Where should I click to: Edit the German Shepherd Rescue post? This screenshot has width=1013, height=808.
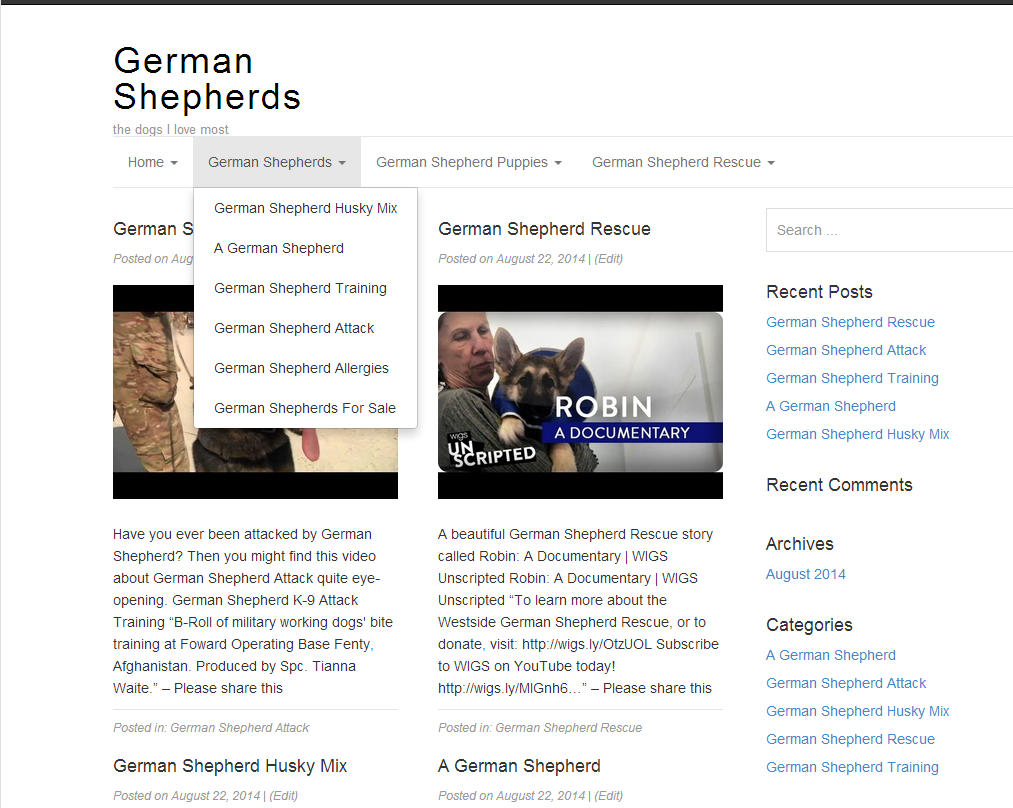point(609,259)
